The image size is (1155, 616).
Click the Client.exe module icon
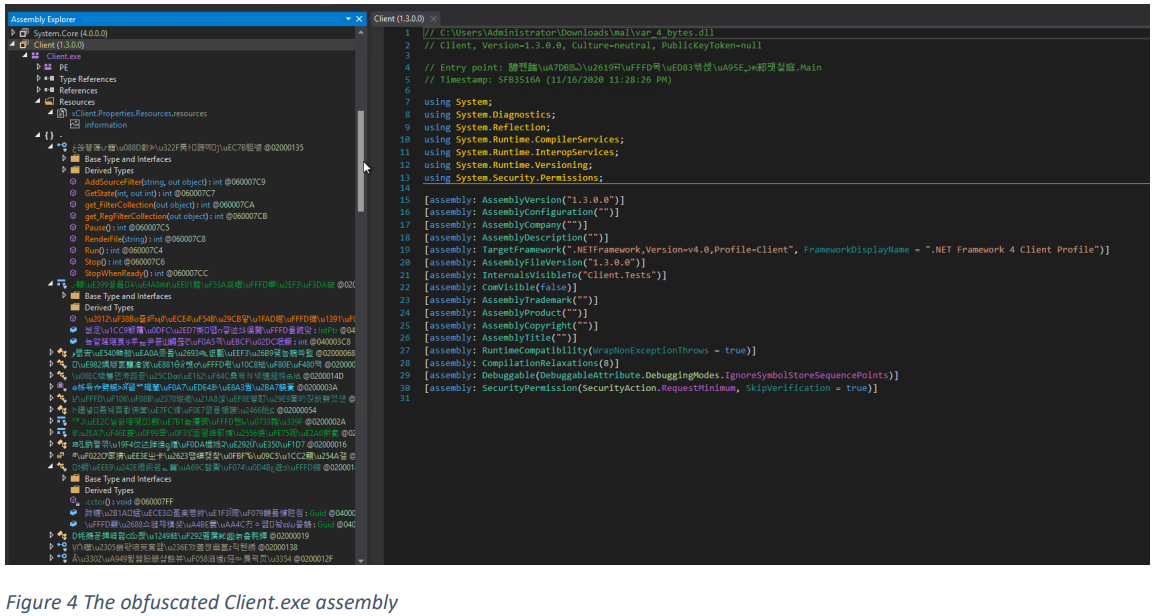click(x=35, y=56)
